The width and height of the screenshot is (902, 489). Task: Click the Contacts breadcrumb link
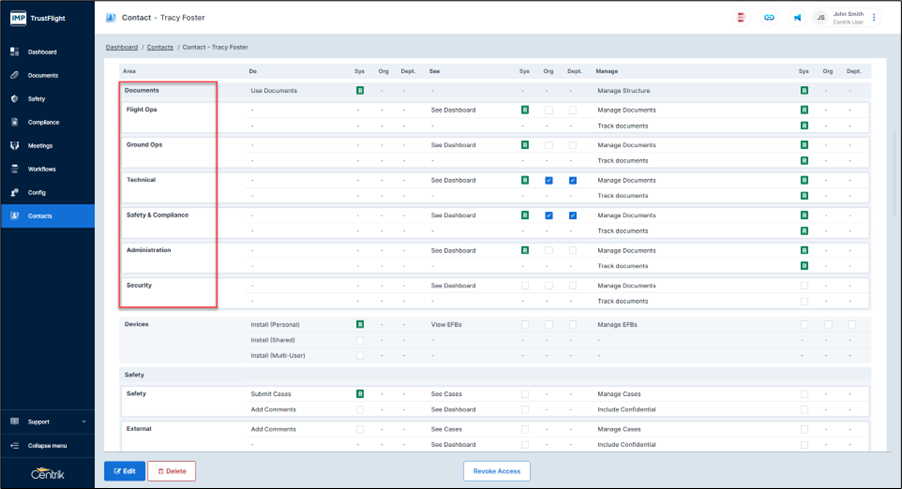160,47
